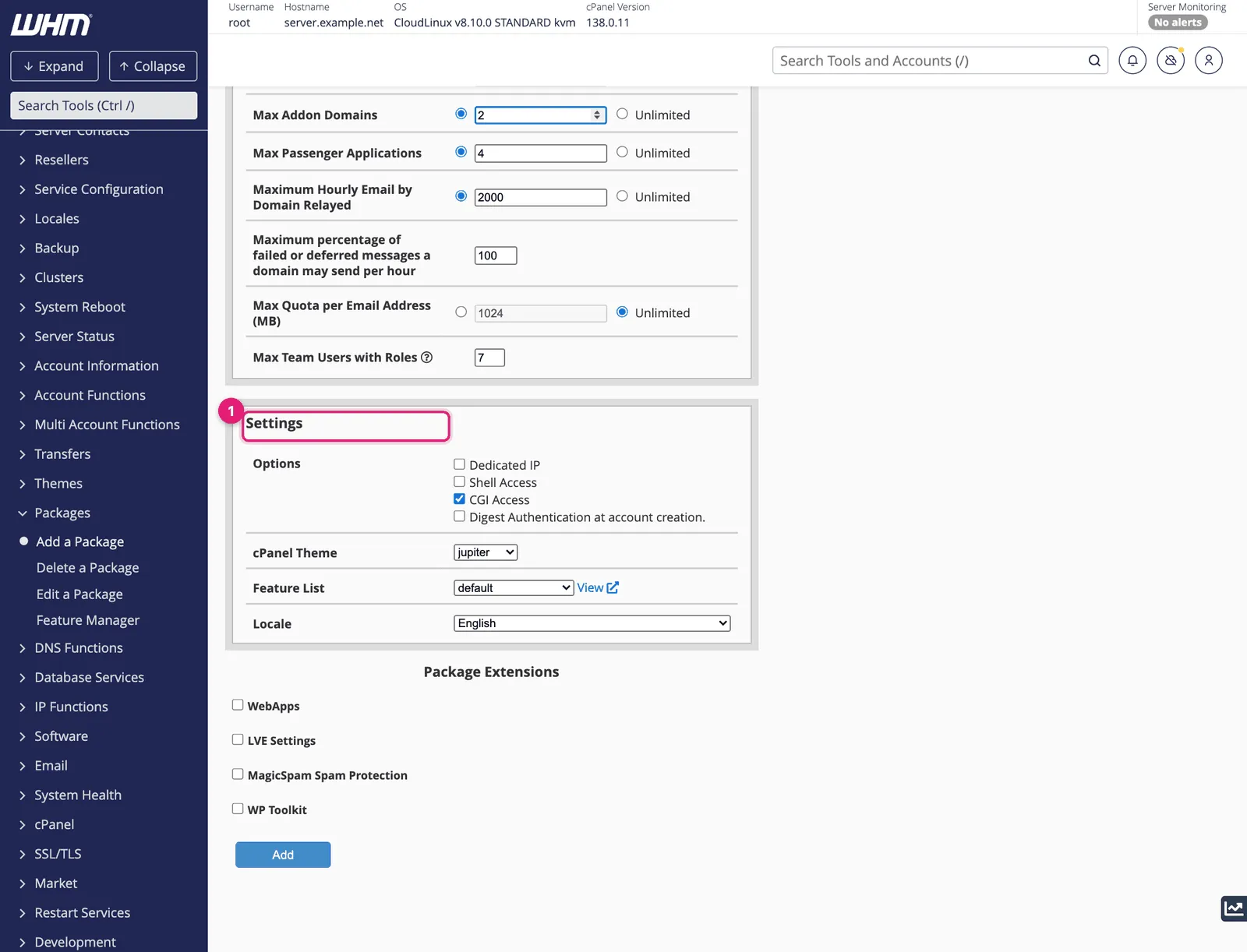Viewport: 1247px width, 952px height.
Task: Click the Max Passenger Applications number field
Action: tap(540, 153)
